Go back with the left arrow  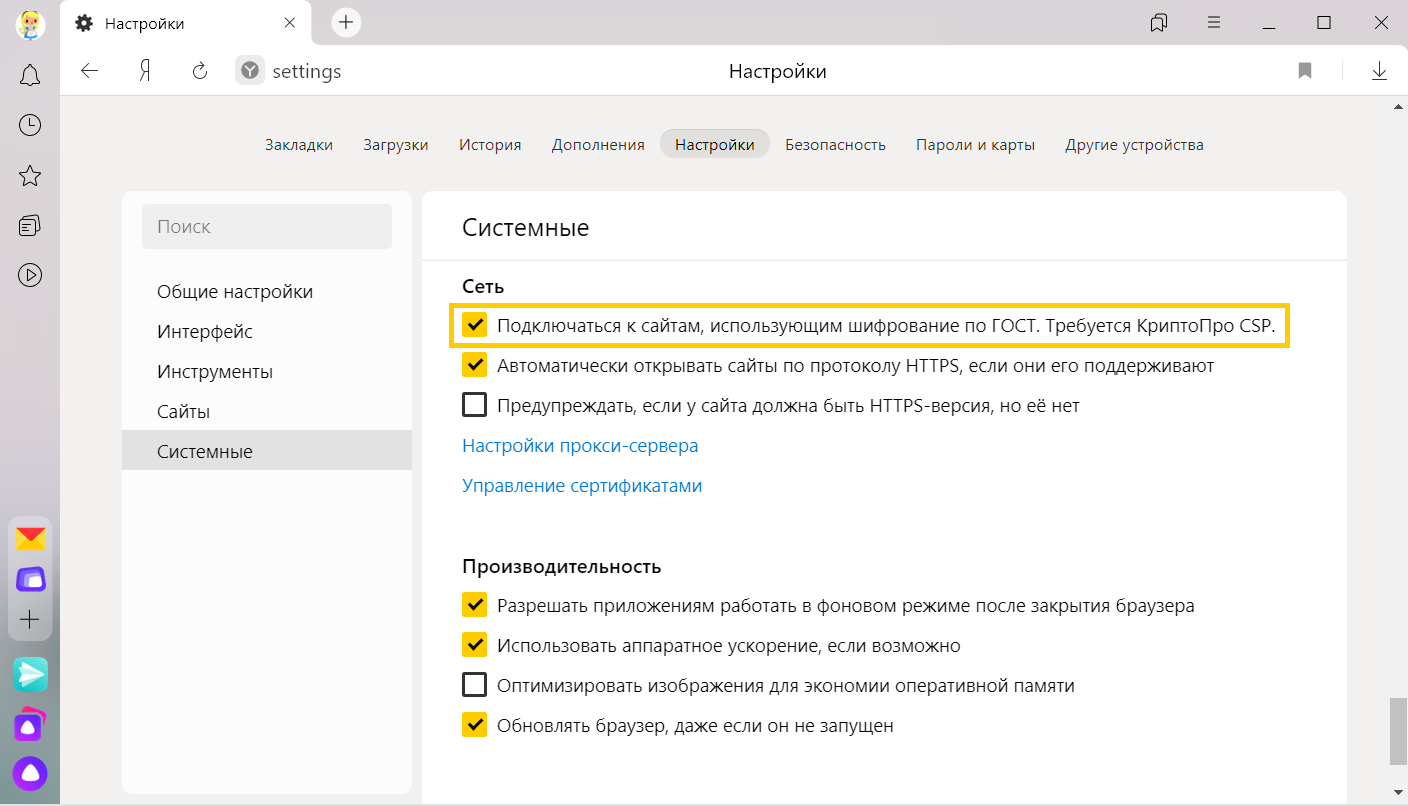coord(90,71)
